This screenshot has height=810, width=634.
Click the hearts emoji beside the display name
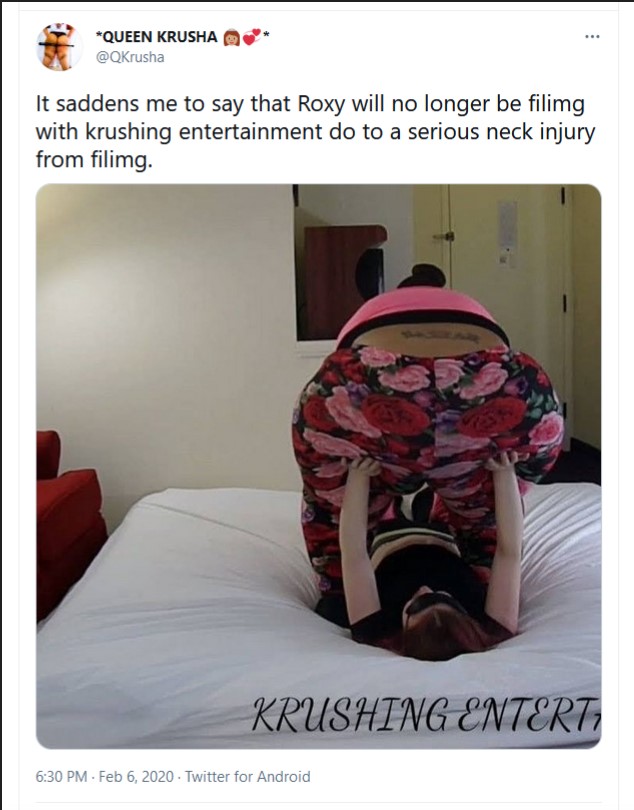[x=252, y=37]
